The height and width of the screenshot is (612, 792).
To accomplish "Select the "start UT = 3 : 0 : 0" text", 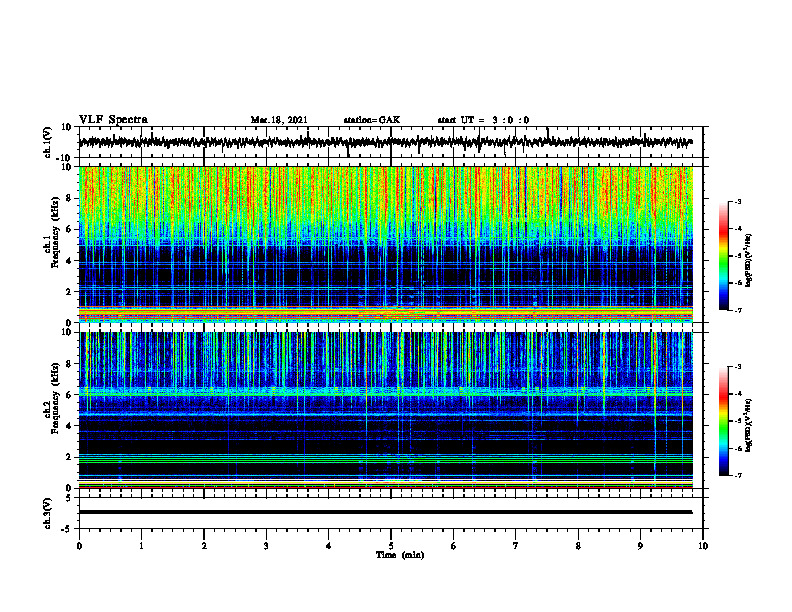I will (x=483, y=120).
